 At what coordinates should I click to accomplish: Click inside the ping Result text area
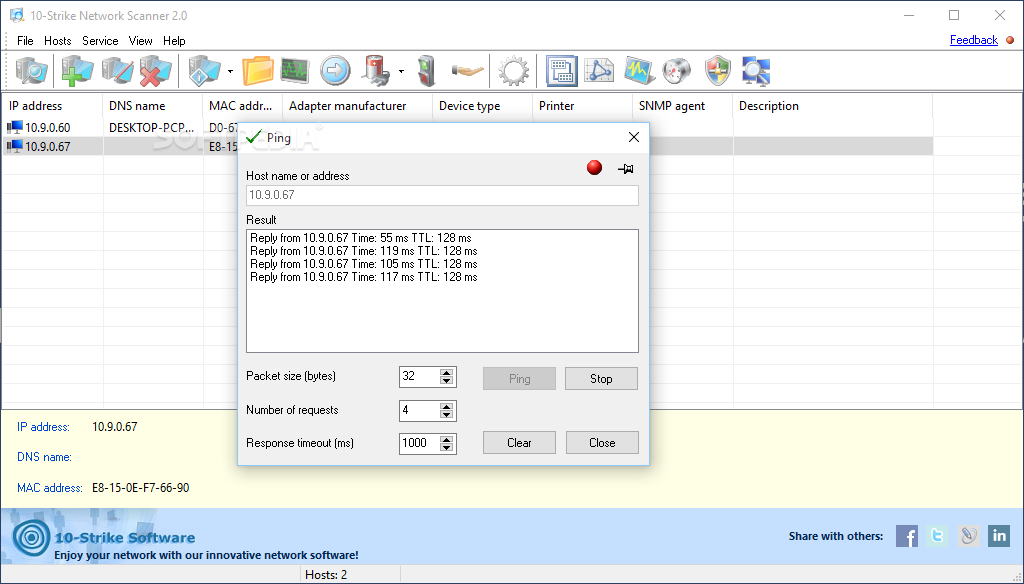(442, 291)
